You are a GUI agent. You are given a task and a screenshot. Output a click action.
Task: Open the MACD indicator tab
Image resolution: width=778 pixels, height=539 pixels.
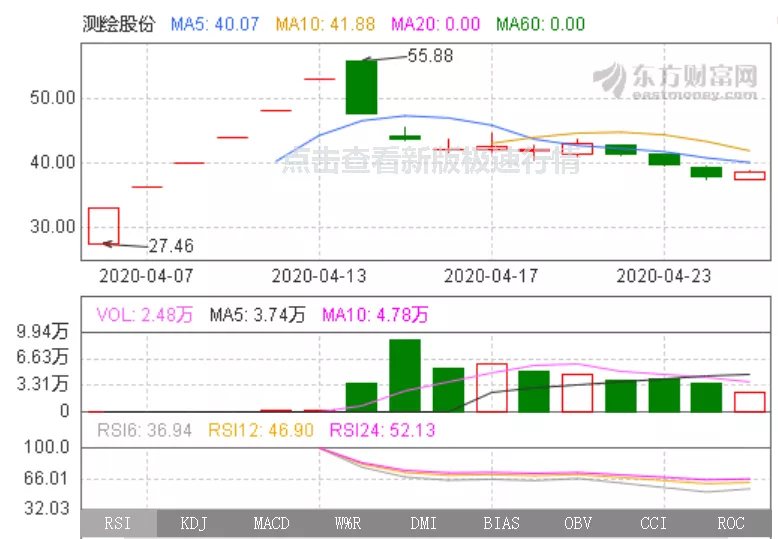pos(271,524)
